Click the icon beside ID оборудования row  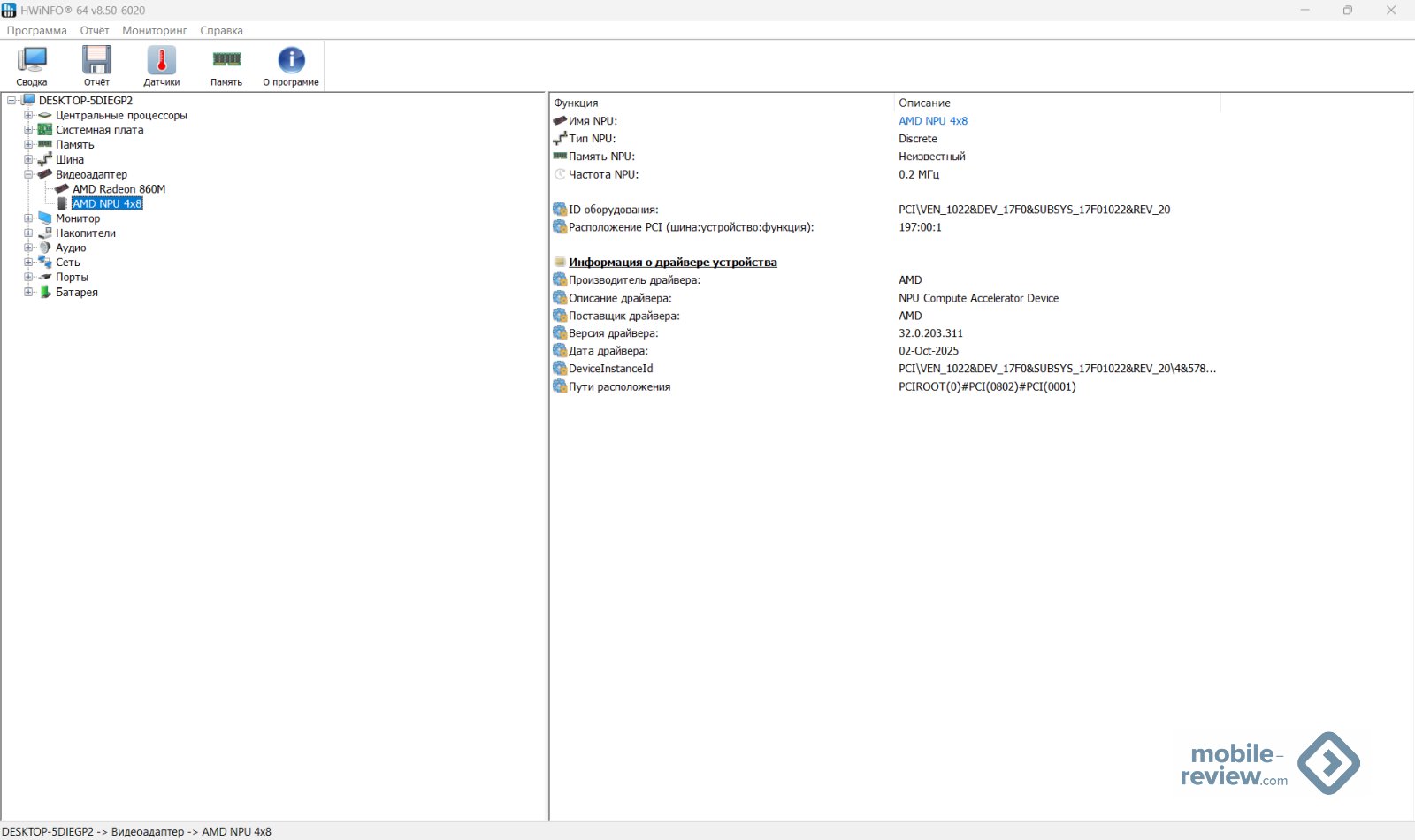point(560,210)
